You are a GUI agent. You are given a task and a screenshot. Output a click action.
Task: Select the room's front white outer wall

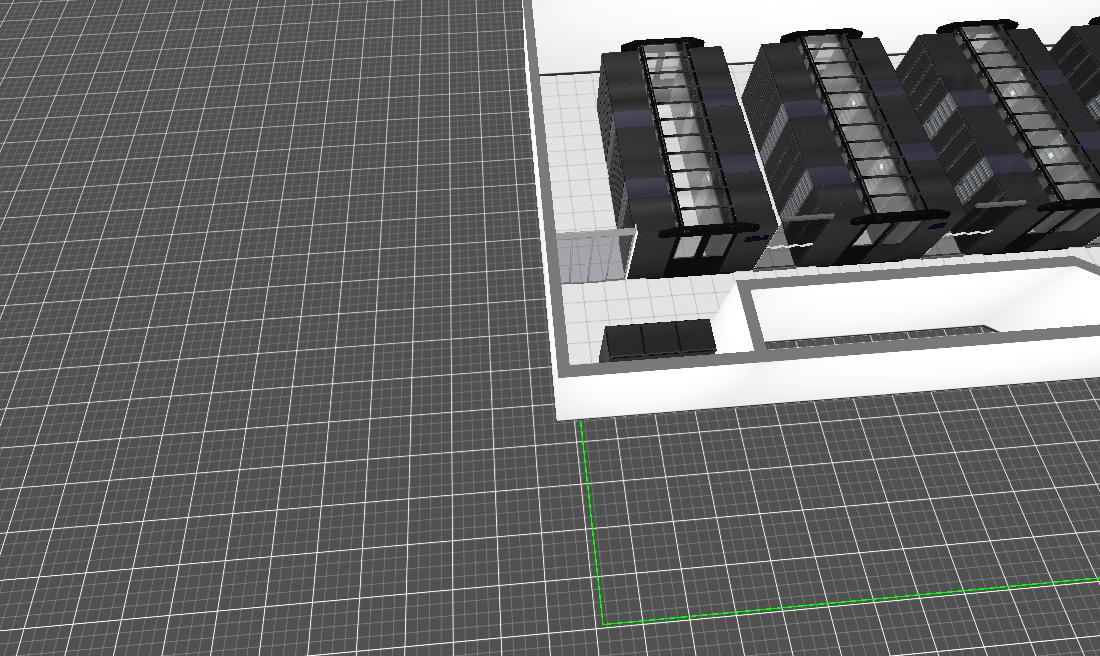tap(800, 393)
